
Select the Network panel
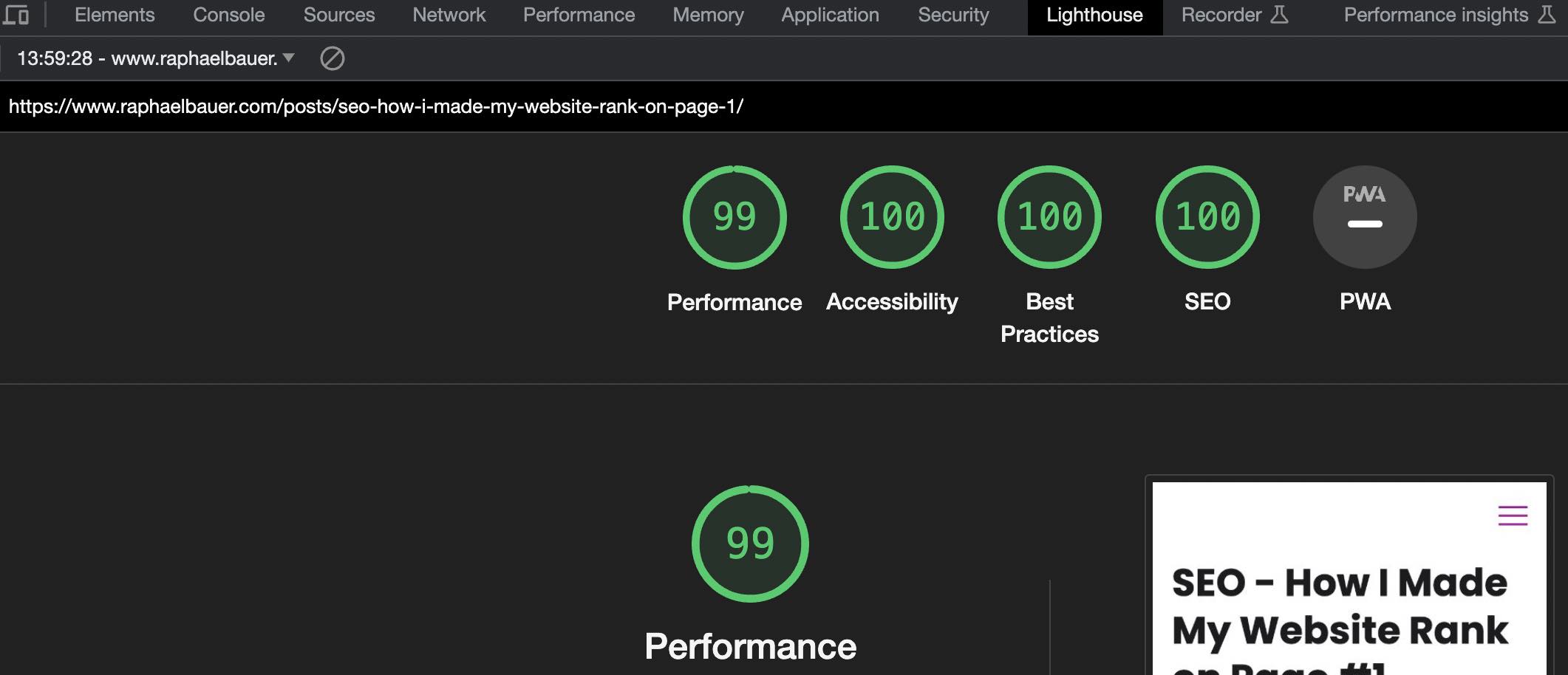pyautogui.click(x=449, y=15)
